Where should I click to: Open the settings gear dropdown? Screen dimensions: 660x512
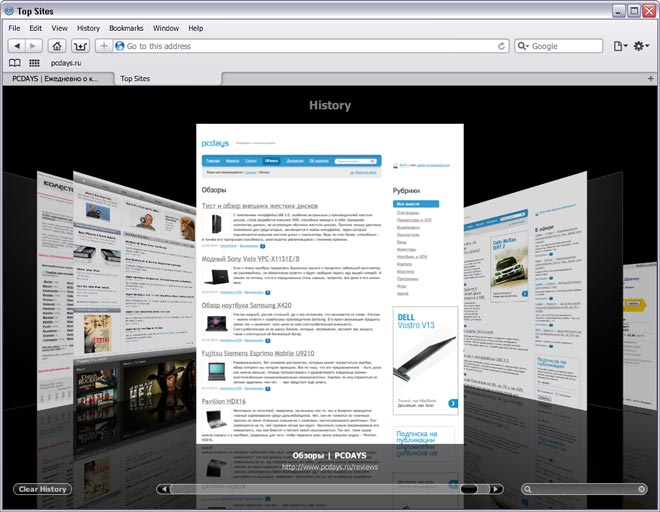(641, 46)
